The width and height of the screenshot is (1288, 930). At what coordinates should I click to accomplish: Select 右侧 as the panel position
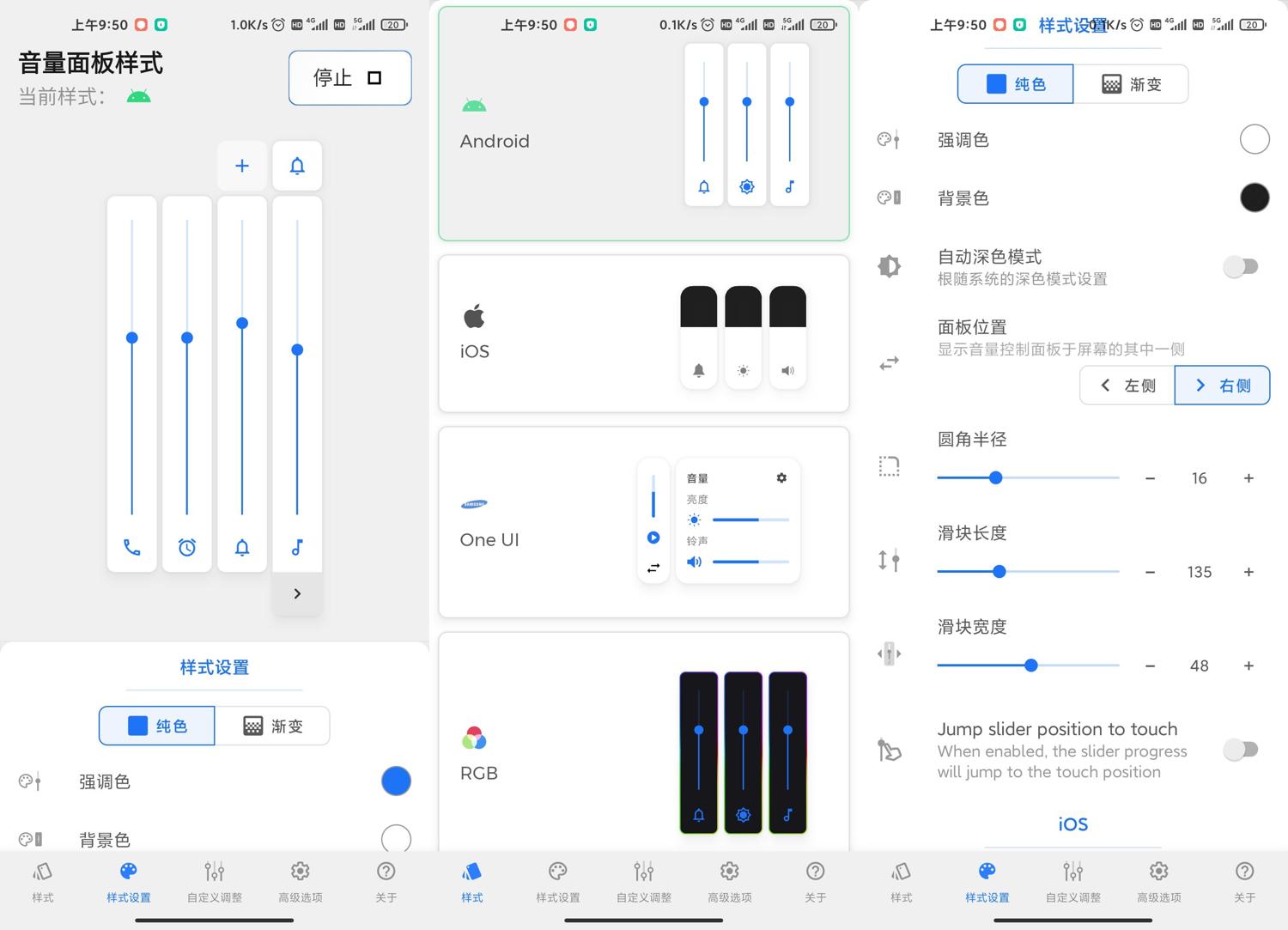click(x=1221, y=385)
